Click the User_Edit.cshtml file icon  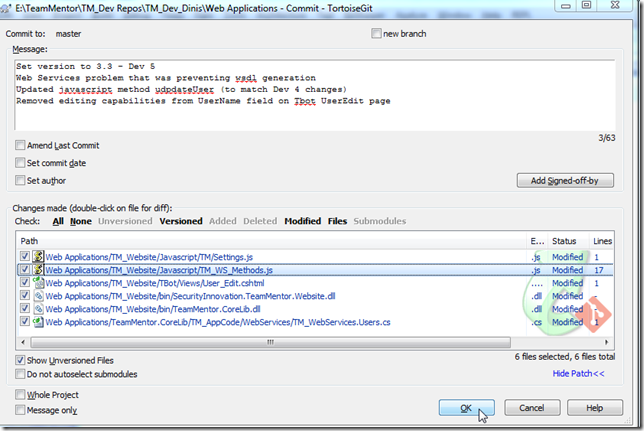click(38, 283)
